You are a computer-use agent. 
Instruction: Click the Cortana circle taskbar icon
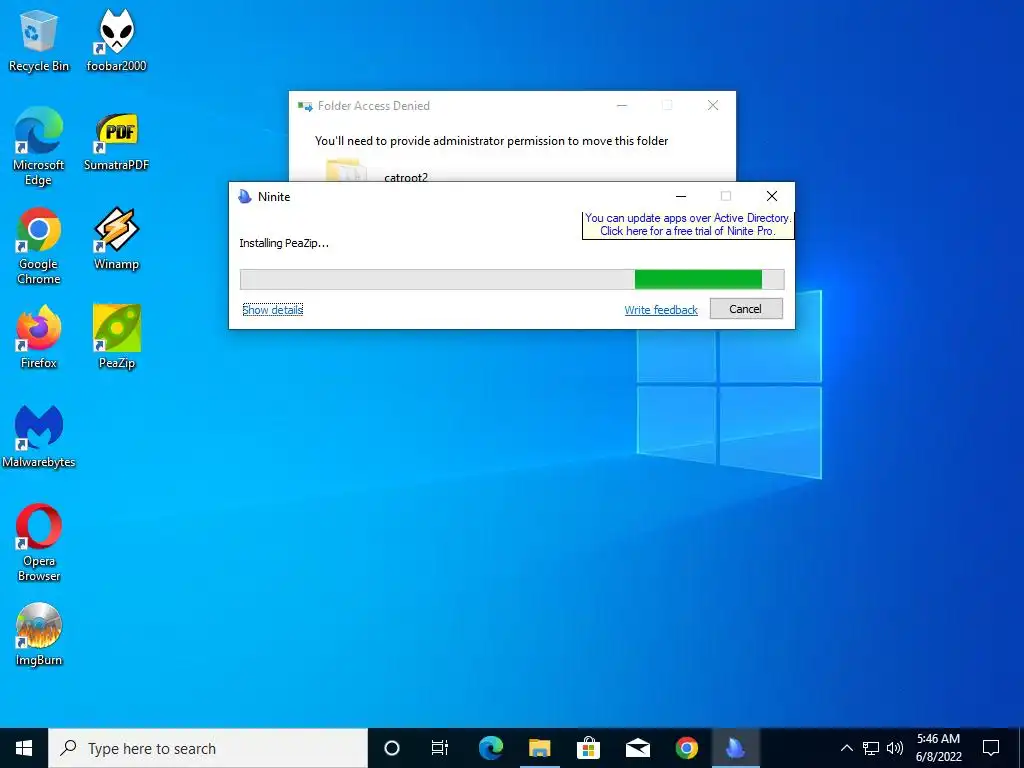(x=391, y=748)
